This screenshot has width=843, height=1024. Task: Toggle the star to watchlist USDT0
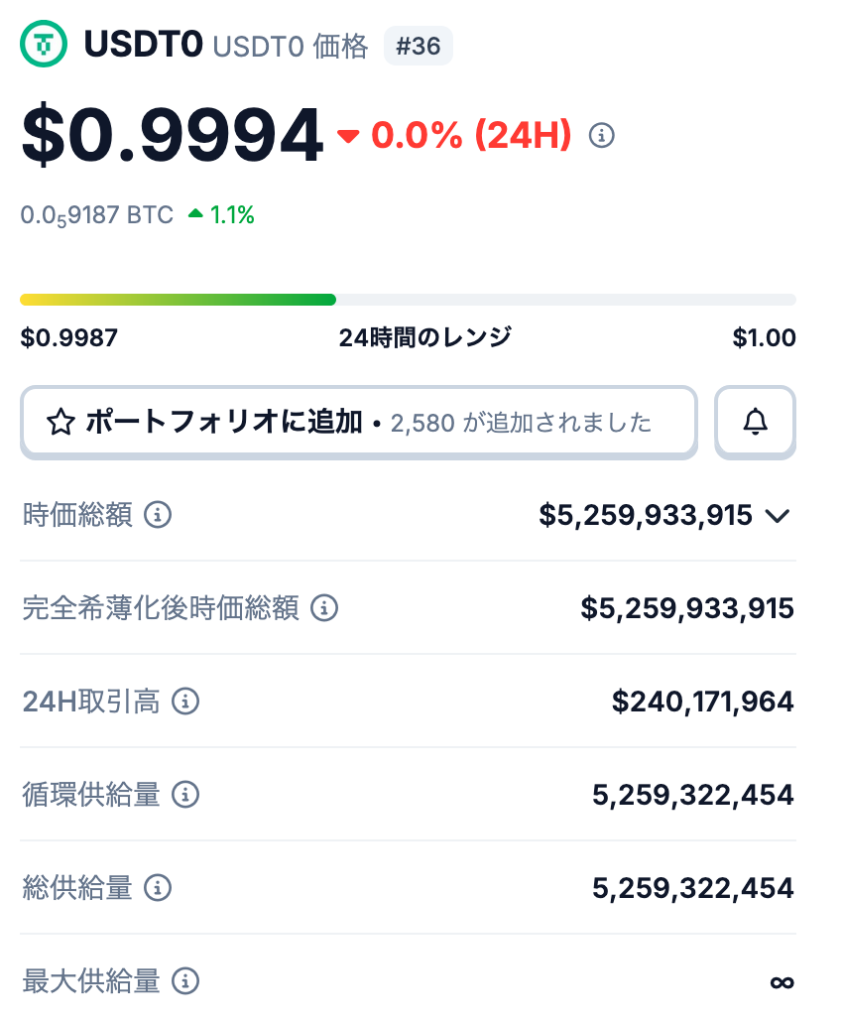click(58, 421)
